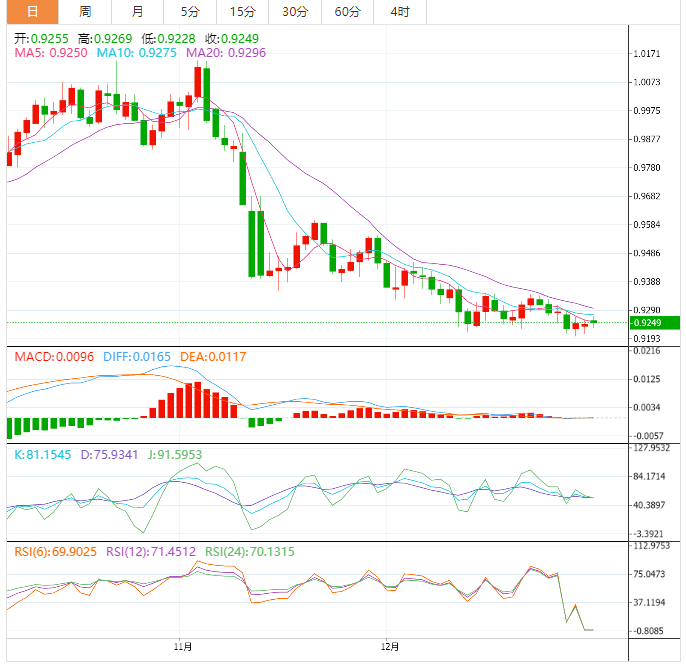Click the MA10: 0.9275 label
686x666 pixels.
(x=136, y=53)
